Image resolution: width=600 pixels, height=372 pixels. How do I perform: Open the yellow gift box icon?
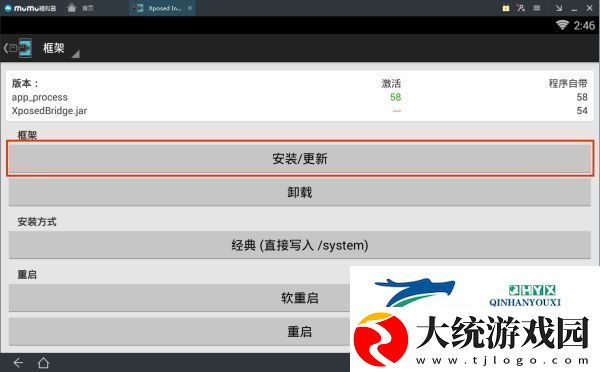tap(506, 8)
